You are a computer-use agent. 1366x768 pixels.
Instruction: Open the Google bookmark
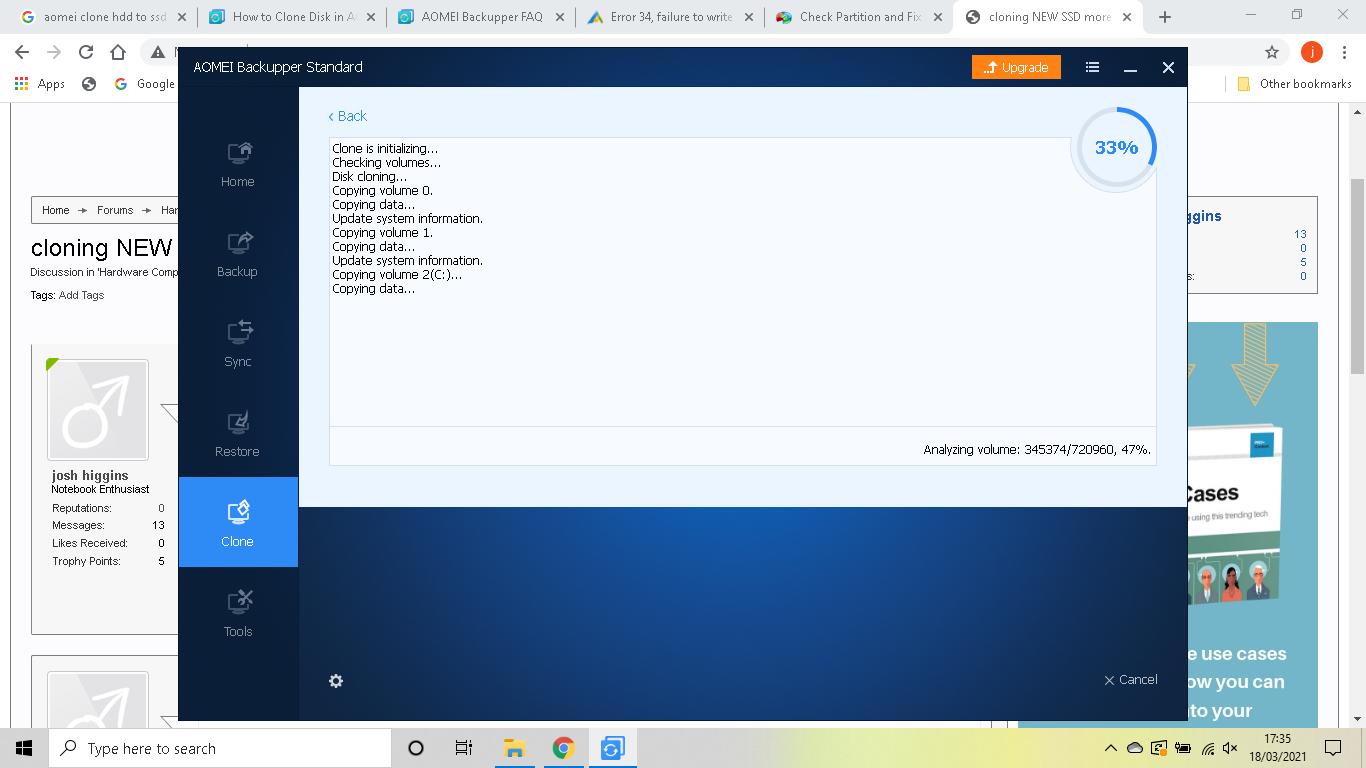pyautogui.click(x=144, y=84)
